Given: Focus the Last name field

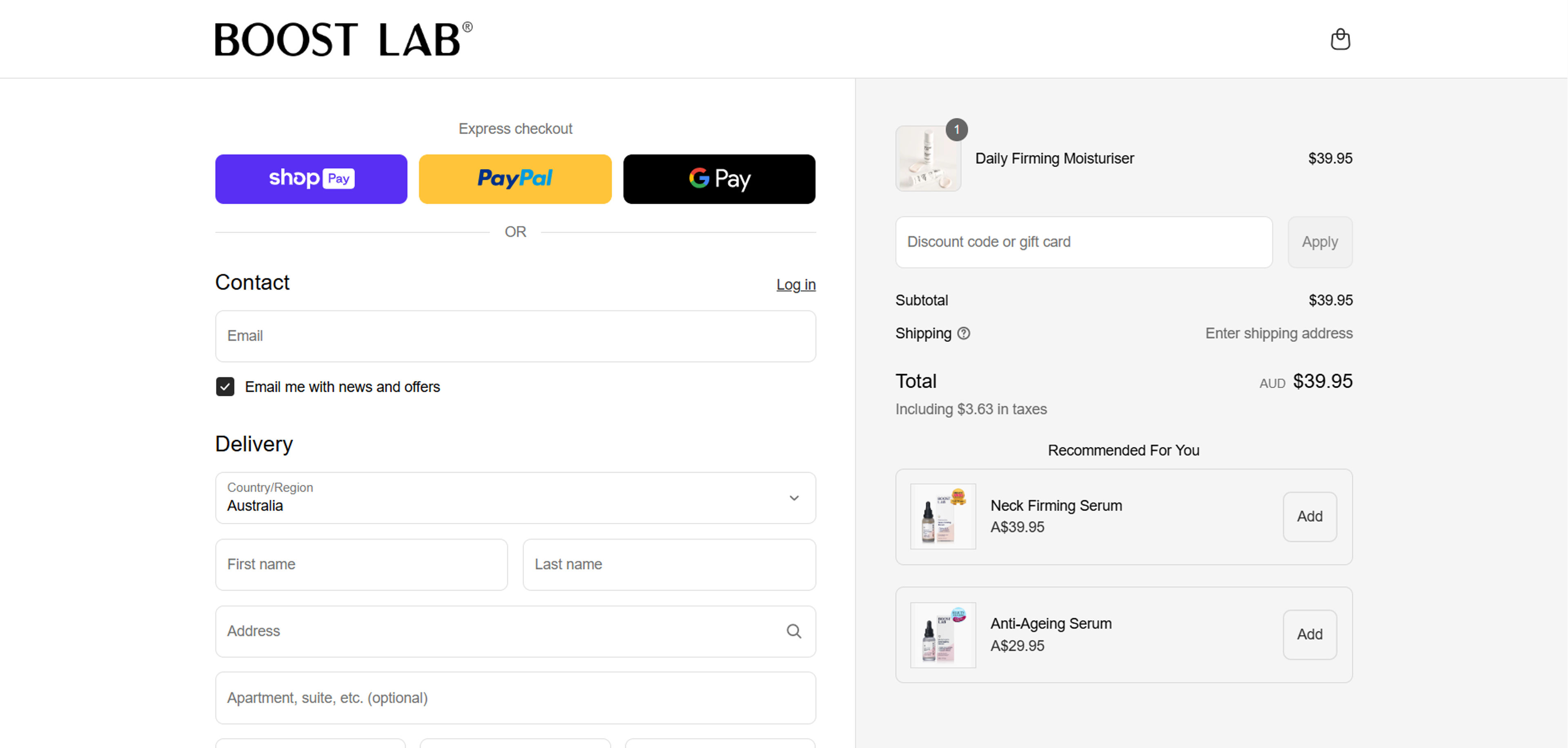Looking at the screenshot, I should (669, 564).
